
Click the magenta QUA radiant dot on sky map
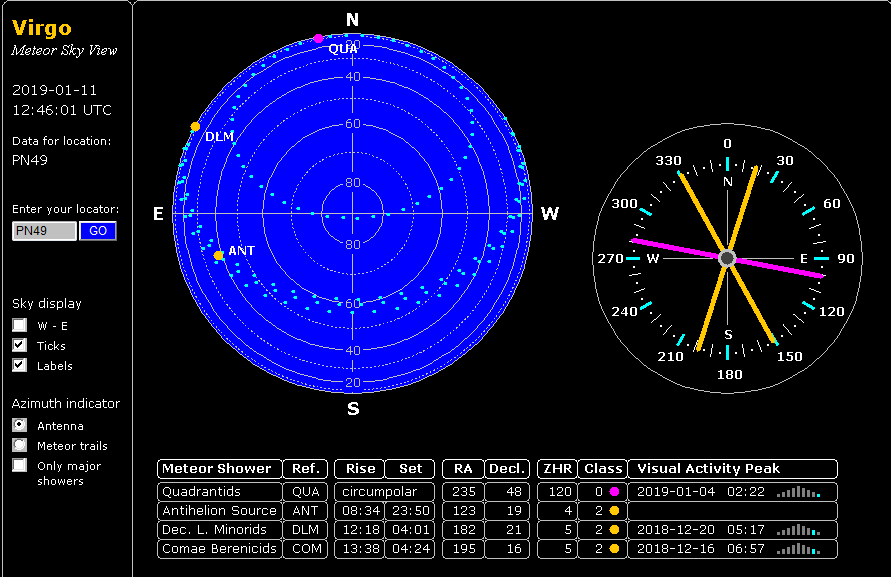pos(318,39)
